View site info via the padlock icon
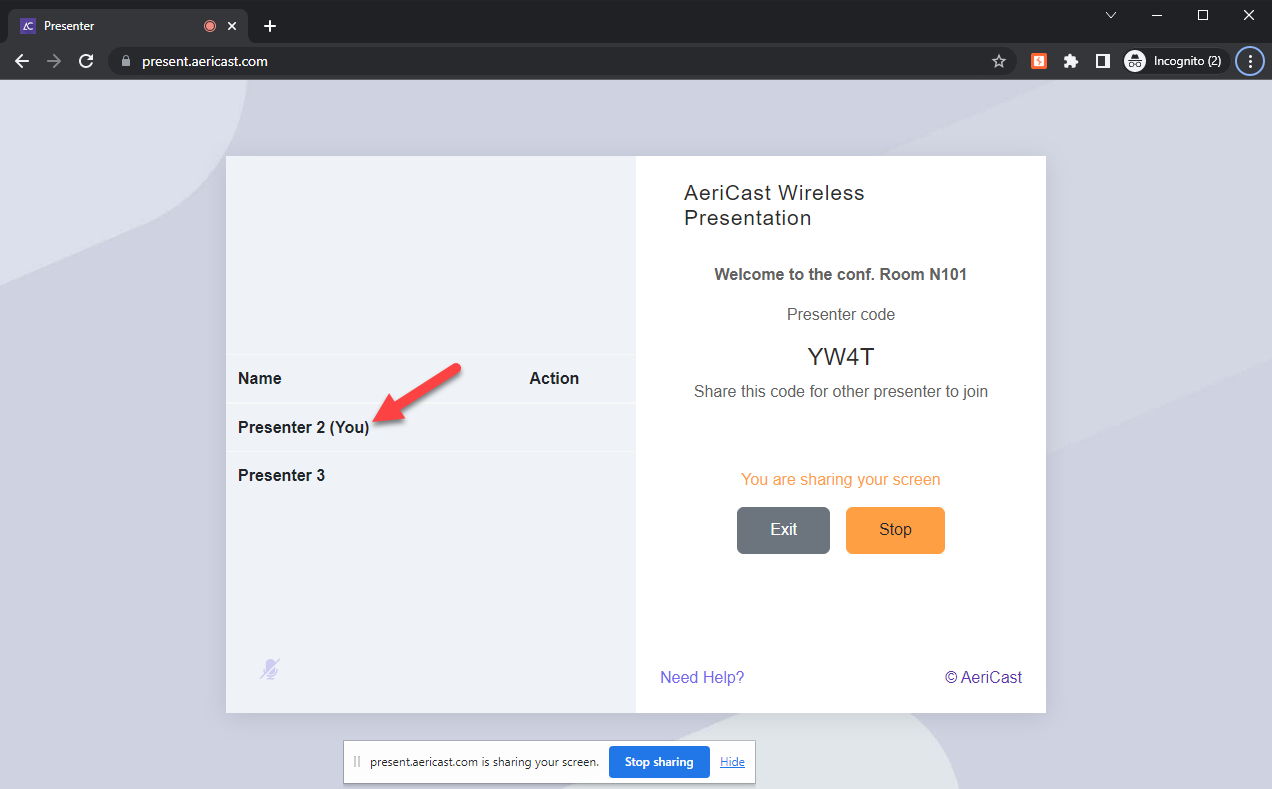 [125, 61]
